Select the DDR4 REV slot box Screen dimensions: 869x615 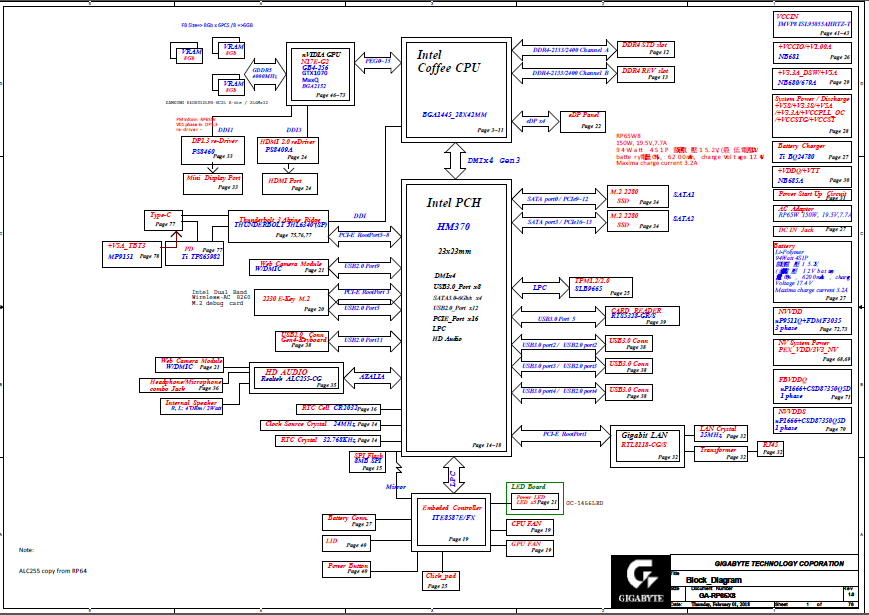[x=647, y=74]
